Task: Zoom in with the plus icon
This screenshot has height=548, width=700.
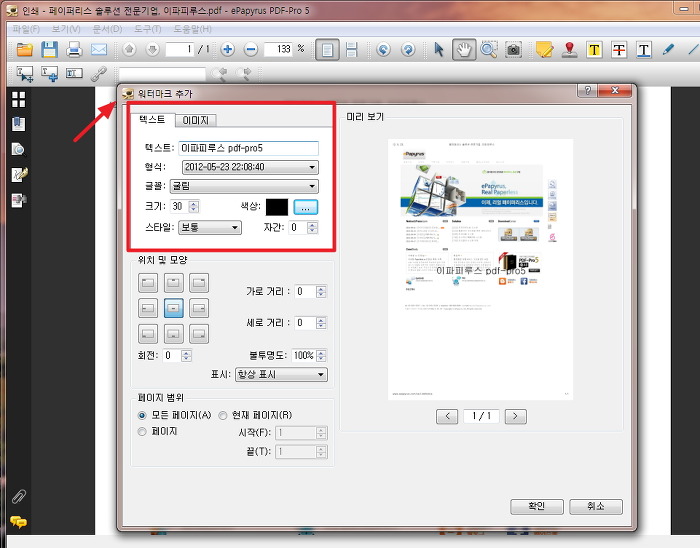Action: point(228,49)
